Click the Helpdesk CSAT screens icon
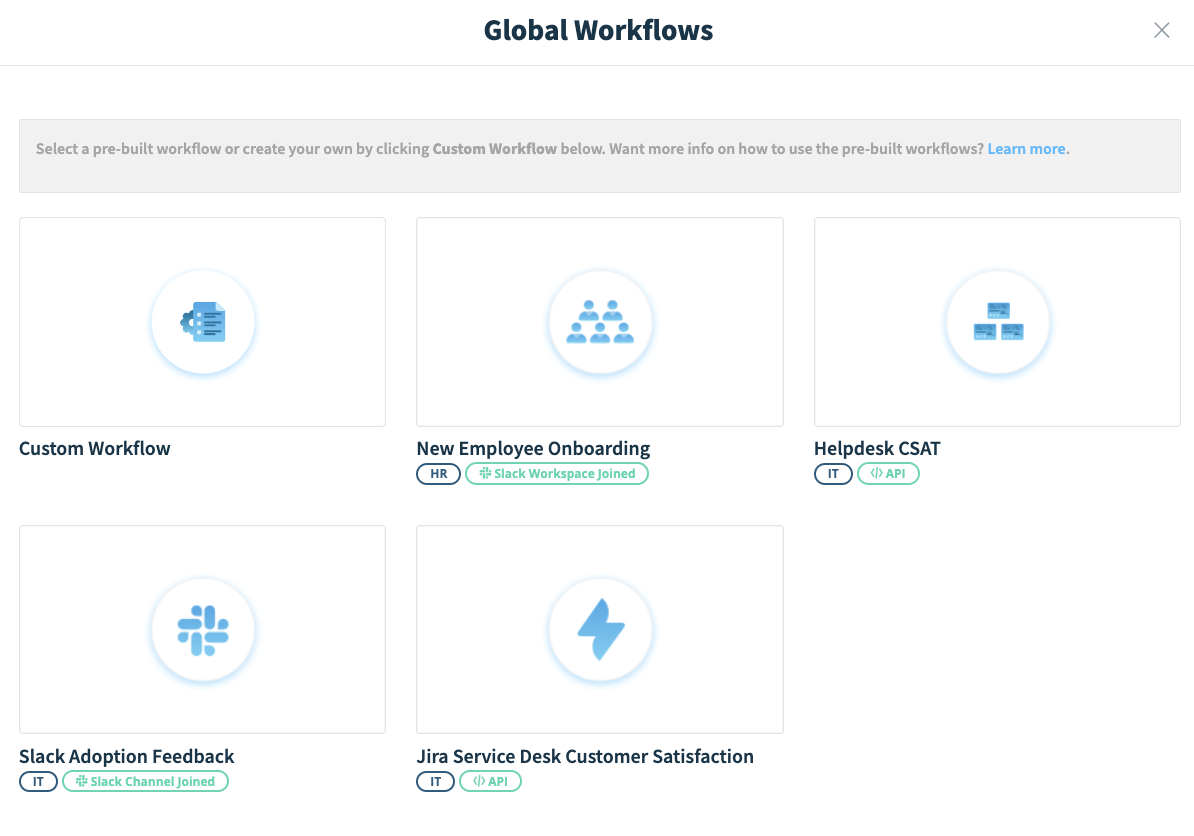 tap(998, 321)
